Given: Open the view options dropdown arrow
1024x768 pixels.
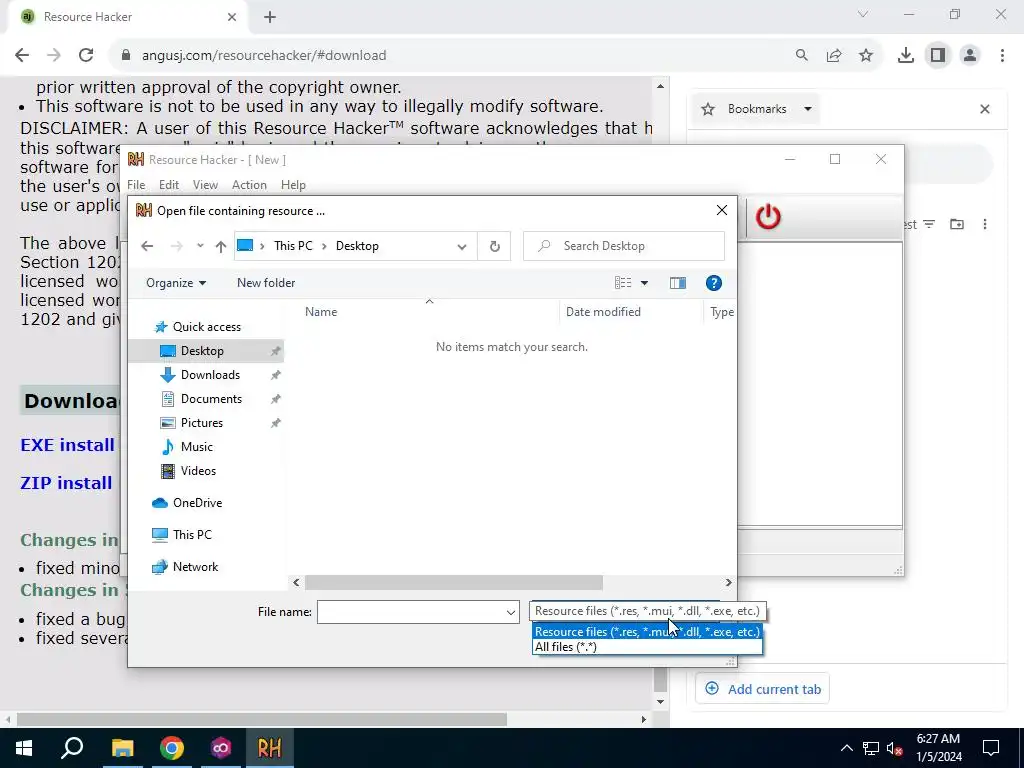Looking at the screenshot, I should 645,283.
